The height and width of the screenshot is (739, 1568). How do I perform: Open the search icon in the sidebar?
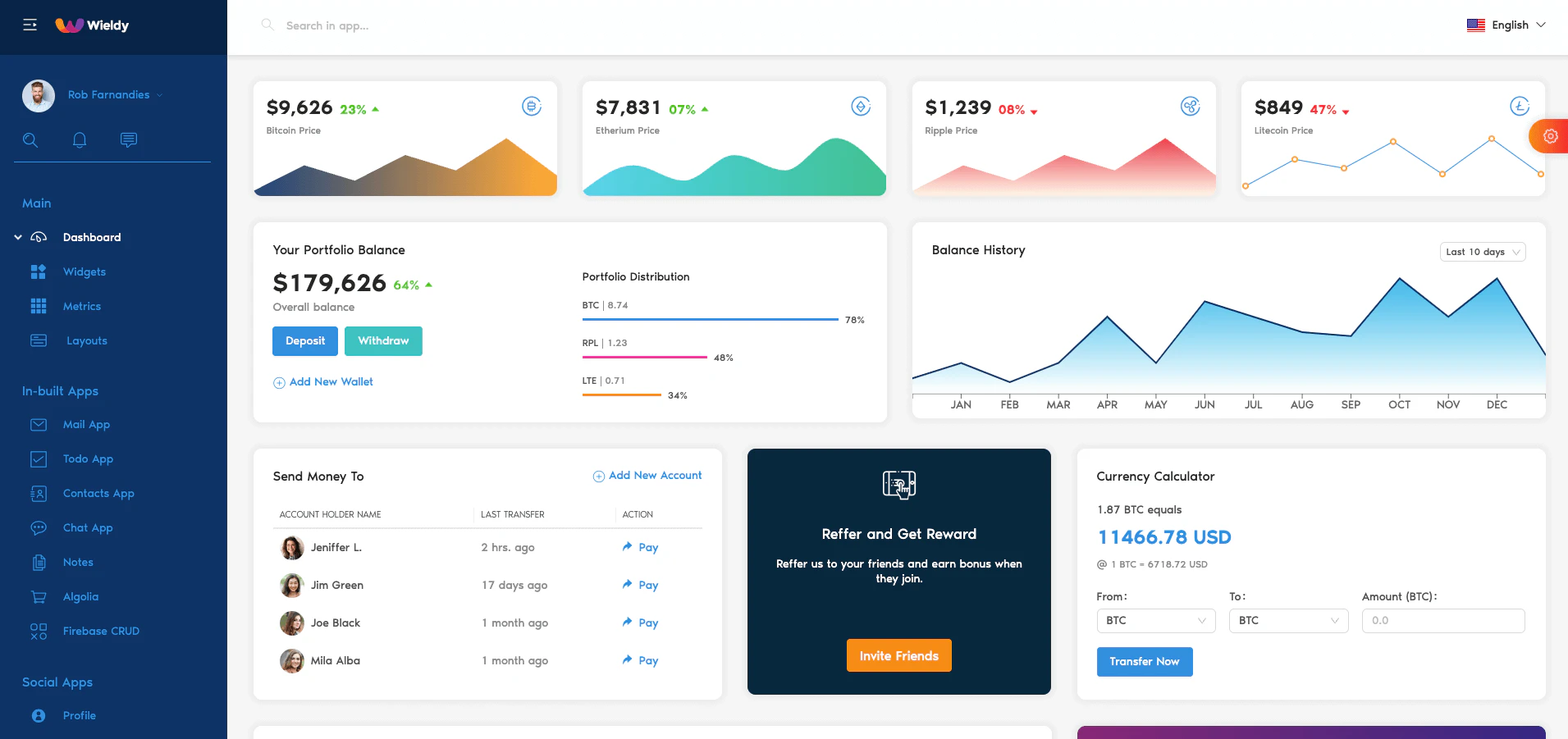point(30,139)
